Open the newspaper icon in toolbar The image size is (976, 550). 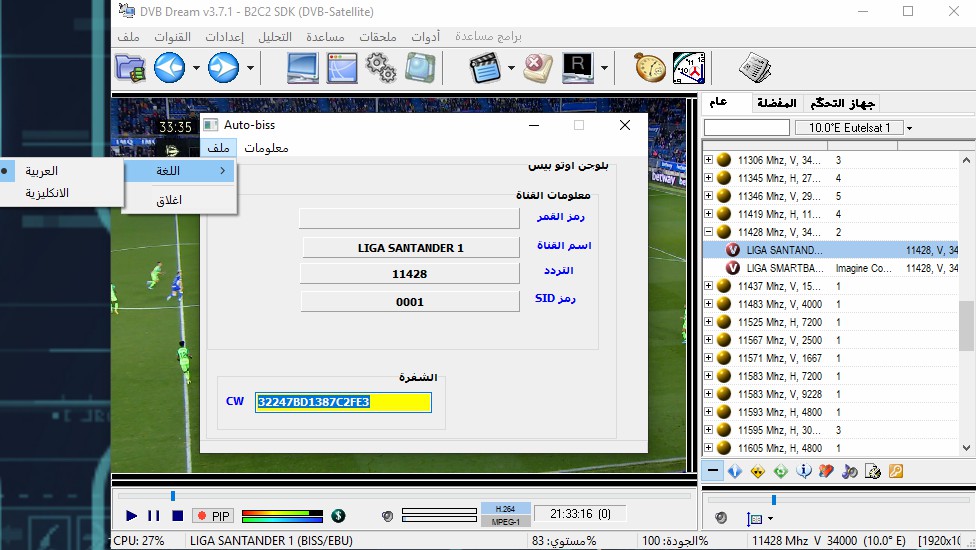(x=755, y=68)
